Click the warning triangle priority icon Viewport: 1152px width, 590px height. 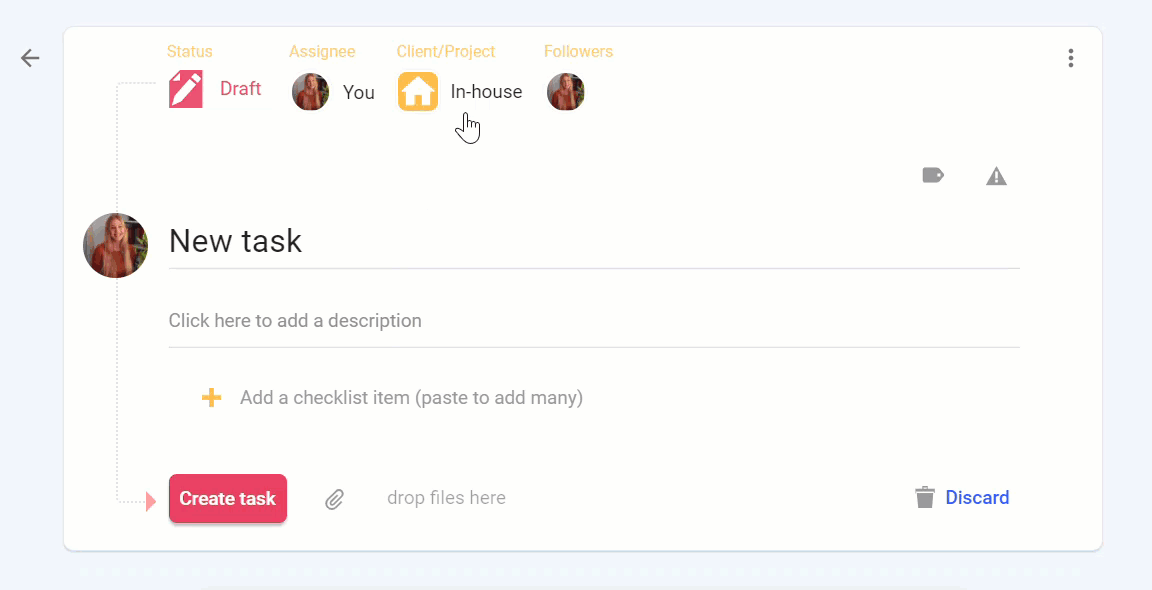(x=996, y=176)
